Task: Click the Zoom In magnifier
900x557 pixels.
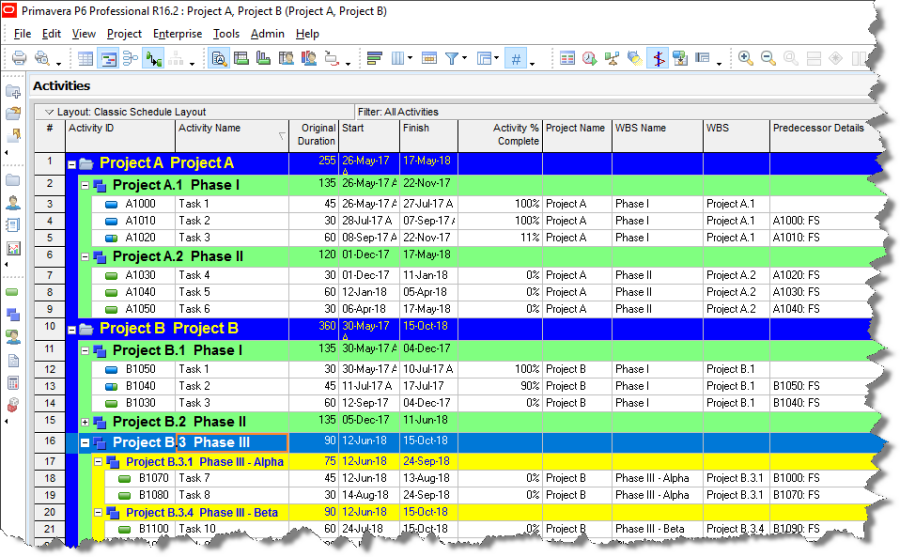Action: coord(746,58)
